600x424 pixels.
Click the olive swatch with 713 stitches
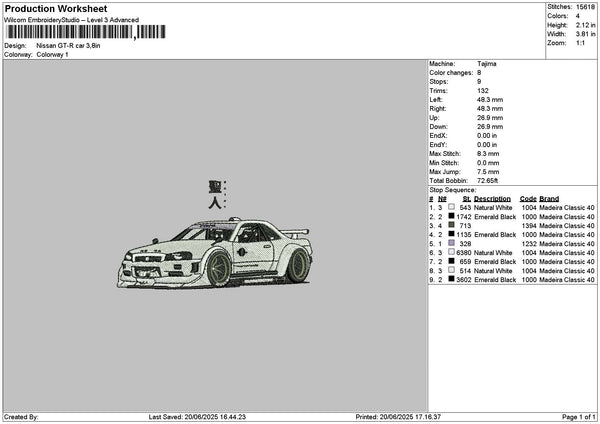452,225
